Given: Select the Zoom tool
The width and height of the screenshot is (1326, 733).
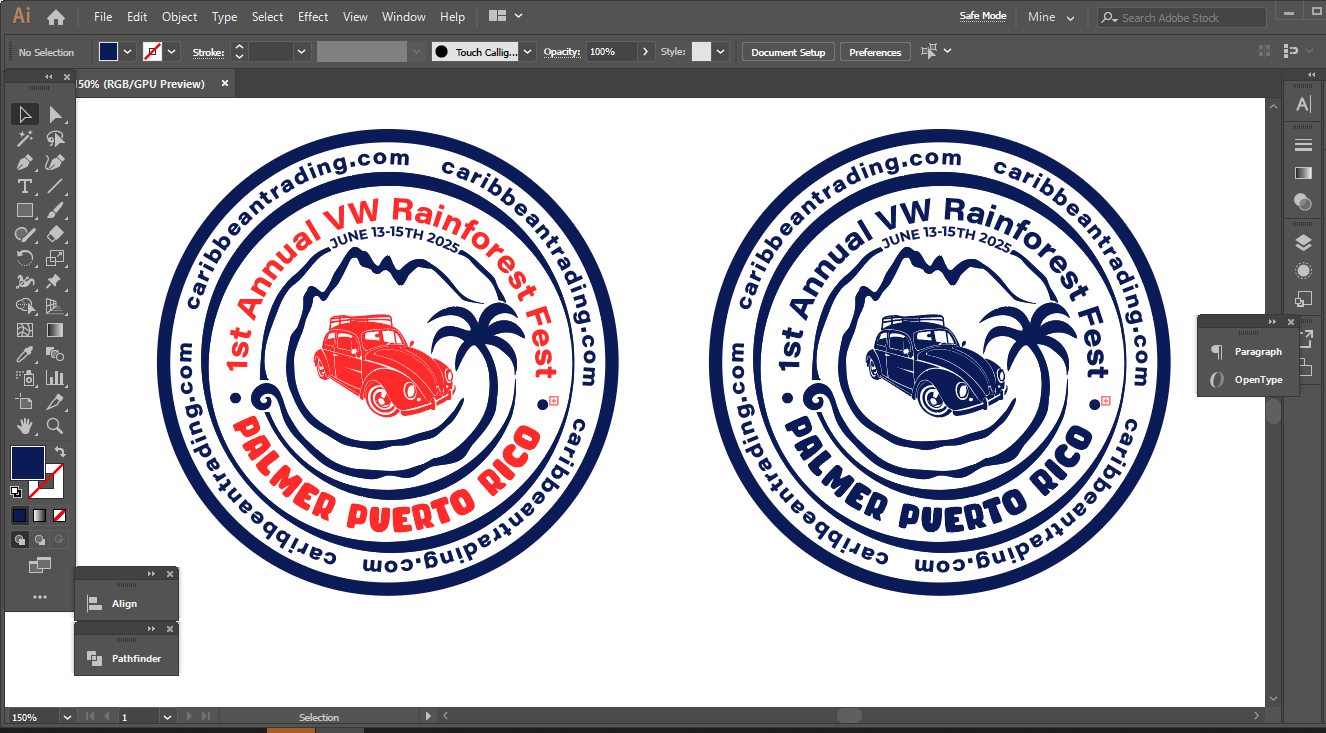Looking at the screenshot, I should click(55, 426).
